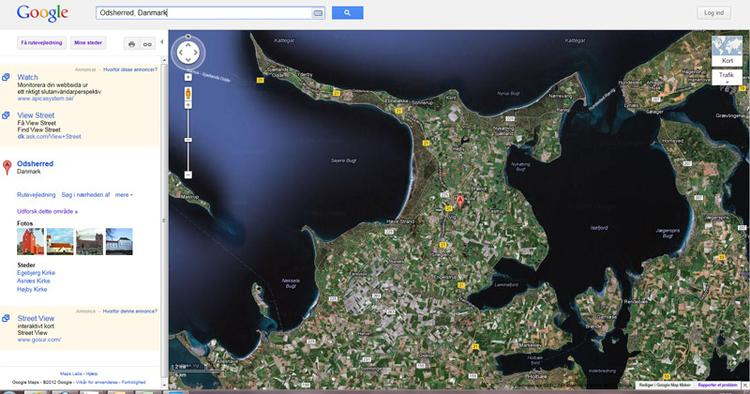The height and width of the screenshot is (394, 750).
Task: Click the Rapportér et problem link
Action: pyautogui.click(x=717, y=385)
